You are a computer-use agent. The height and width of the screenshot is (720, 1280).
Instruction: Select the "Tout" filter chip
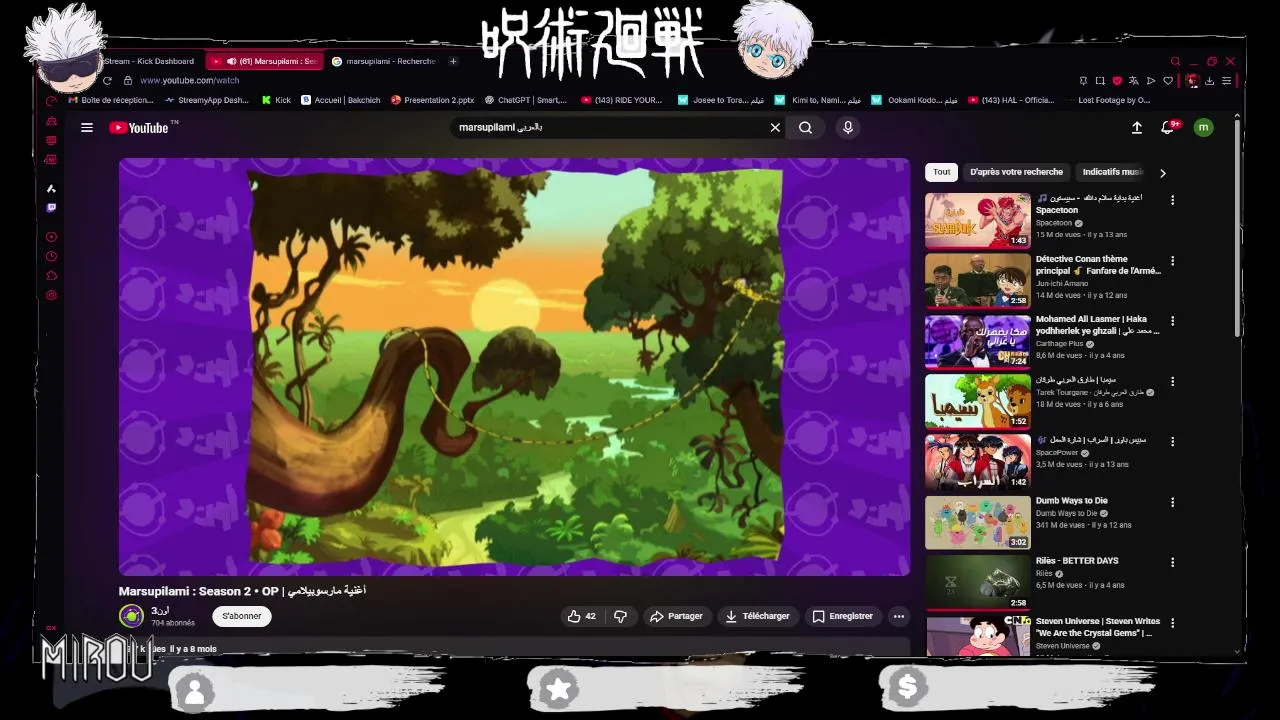942,172
